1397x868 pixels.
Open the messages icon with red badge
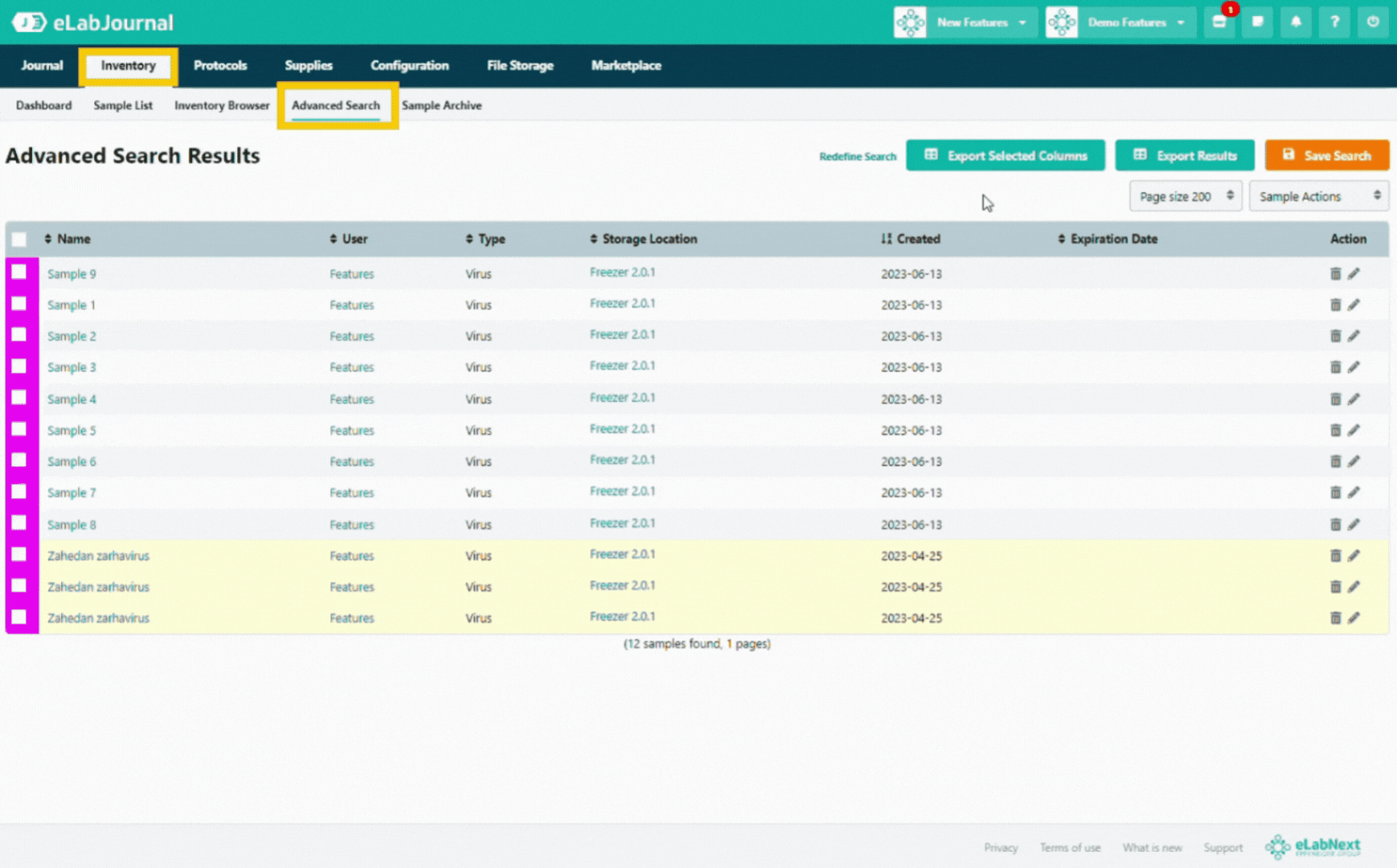click(1219, 22)
